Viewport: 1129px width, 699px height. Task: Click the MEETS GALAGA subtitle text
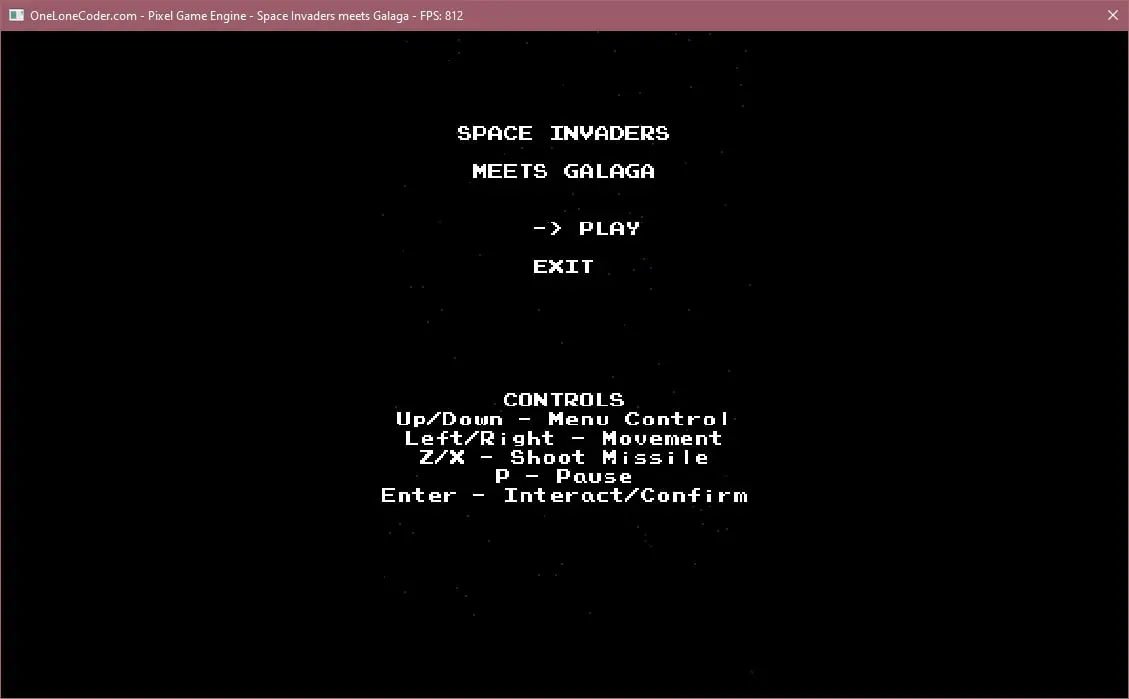(x=563, y=171)
